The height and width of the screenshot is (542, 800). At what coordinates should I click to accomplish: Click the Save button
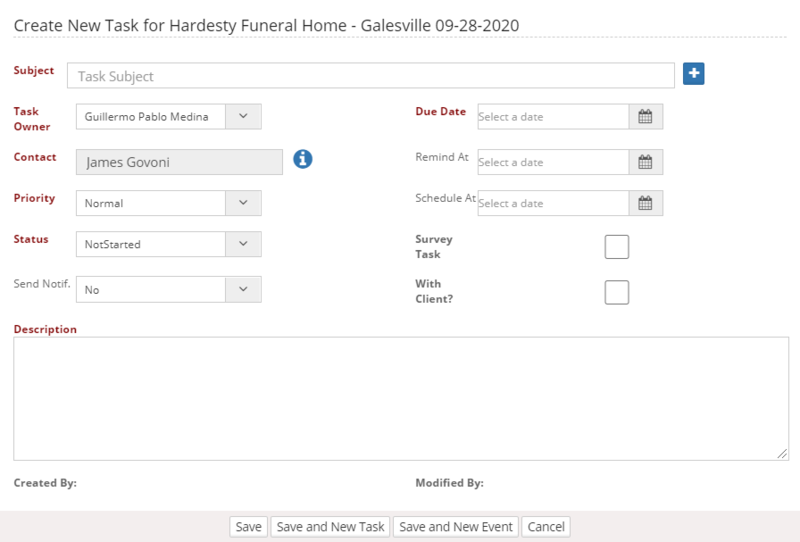pos(248,527)
